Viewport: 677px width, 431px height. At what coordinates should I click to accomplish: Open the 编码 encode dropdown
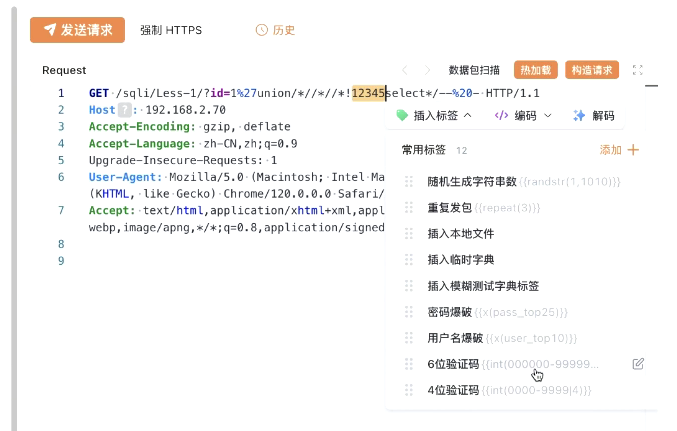523,116
